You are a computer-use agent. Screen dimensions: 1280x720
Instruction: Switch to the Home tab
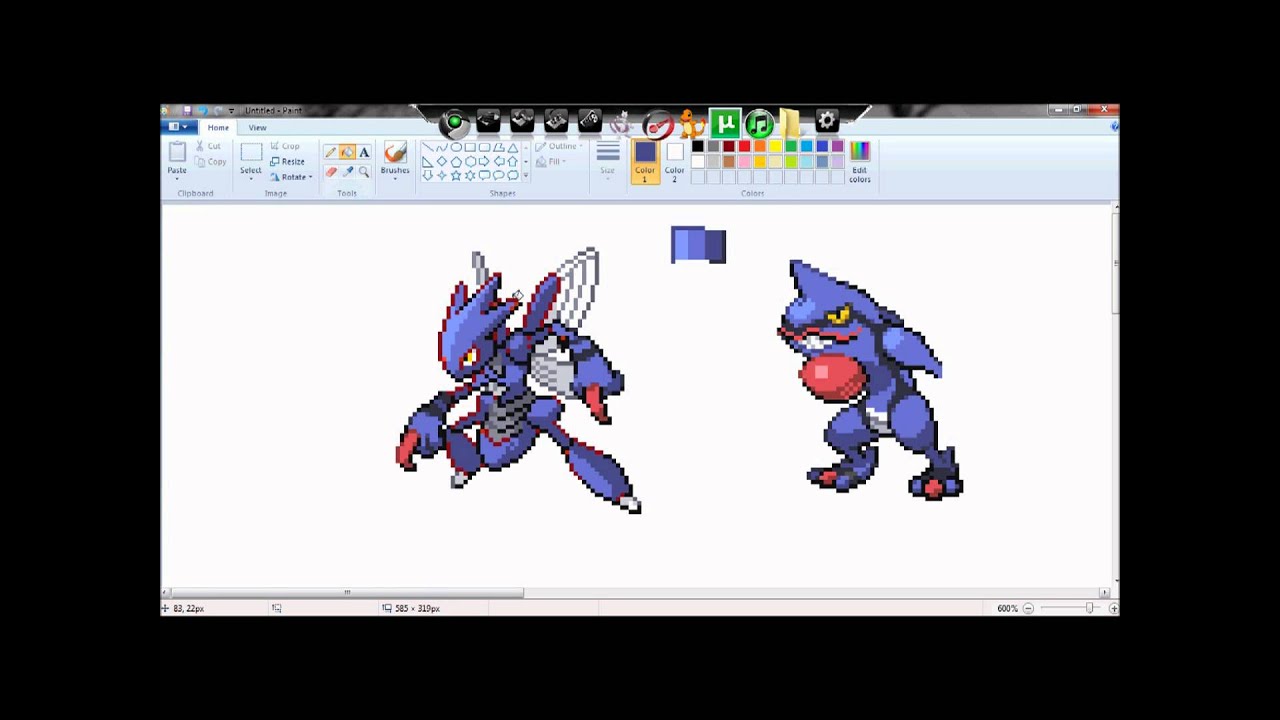[x=218, y=127]
